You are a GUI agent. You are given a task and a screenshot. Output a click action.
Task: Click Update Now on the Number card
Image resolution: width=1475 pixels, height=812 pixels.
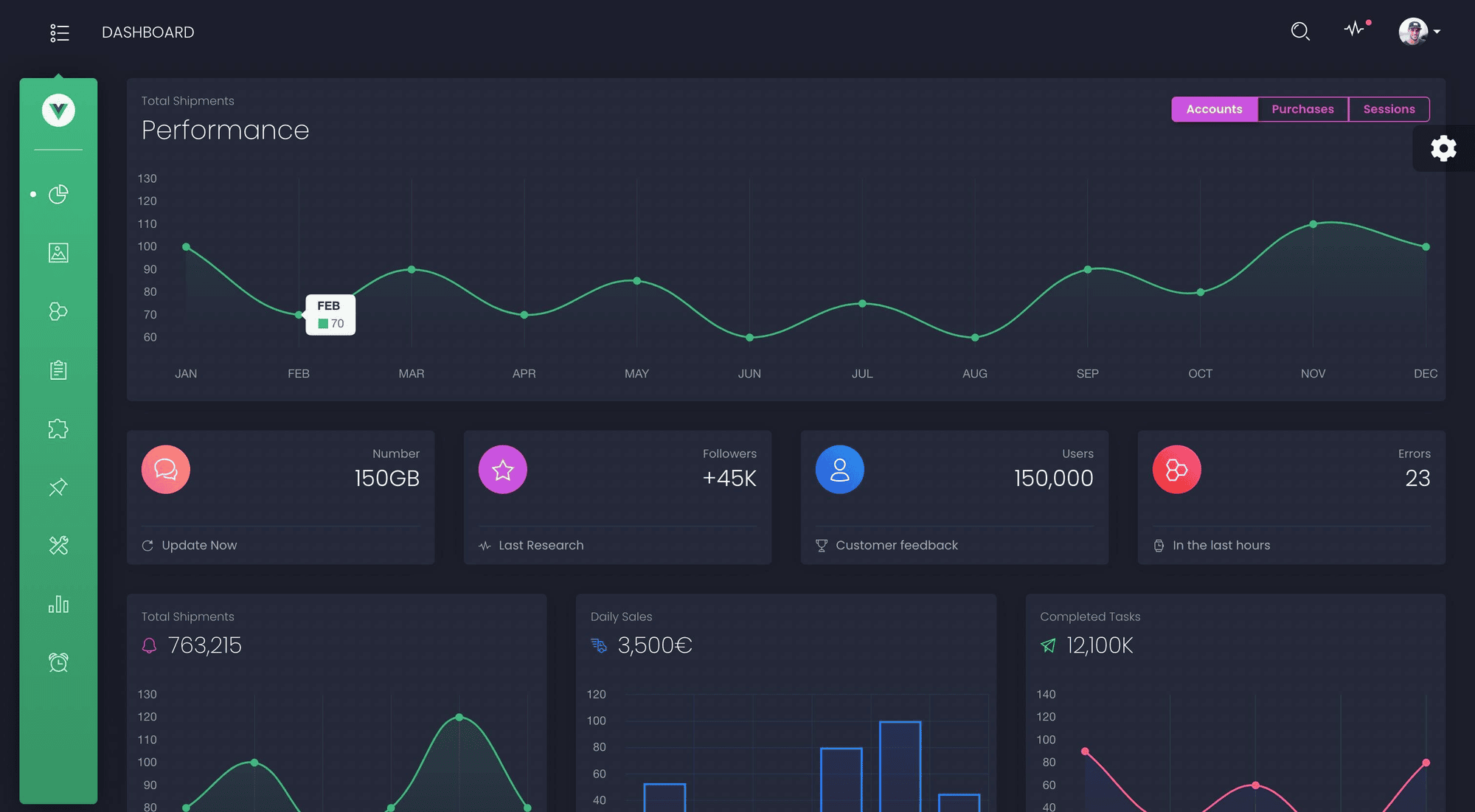coord(199,545)
